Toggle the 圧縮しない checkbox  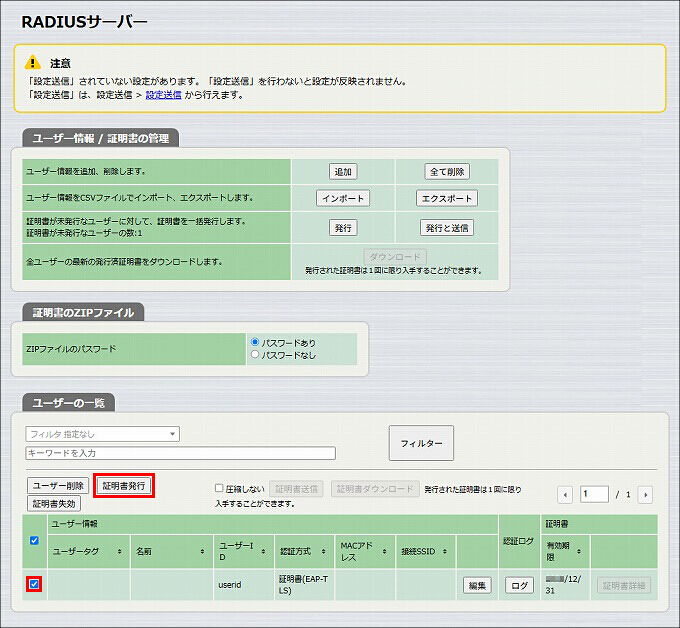[x=219, y=488]
